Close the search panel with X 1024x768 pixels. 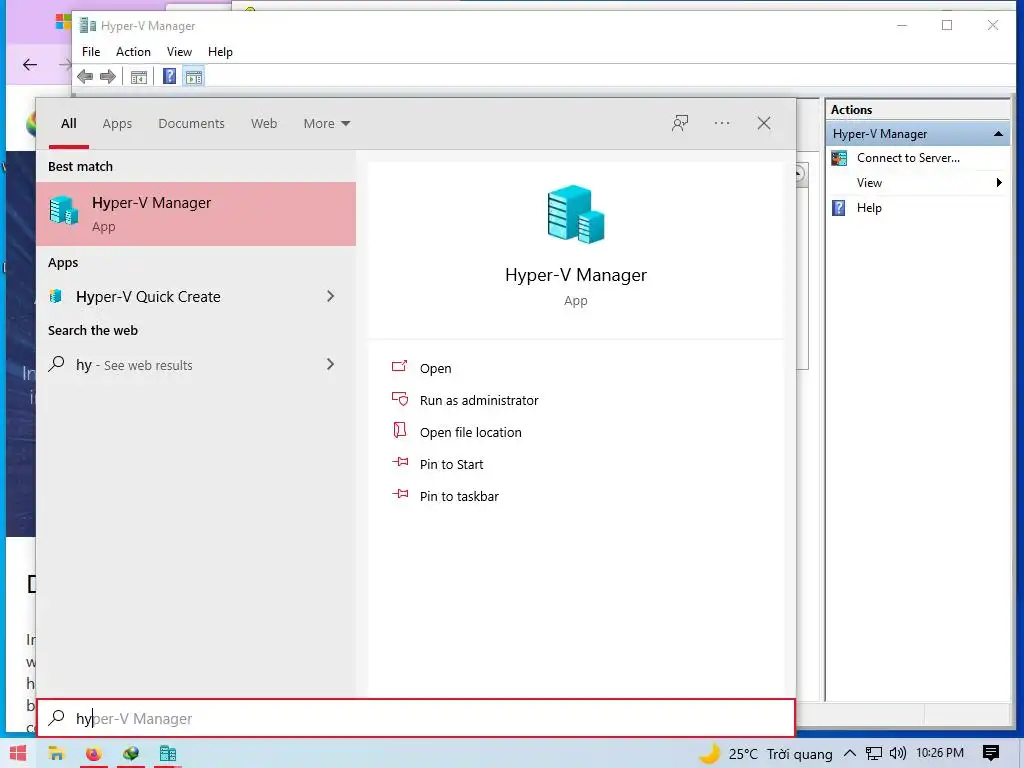(763, 123)
